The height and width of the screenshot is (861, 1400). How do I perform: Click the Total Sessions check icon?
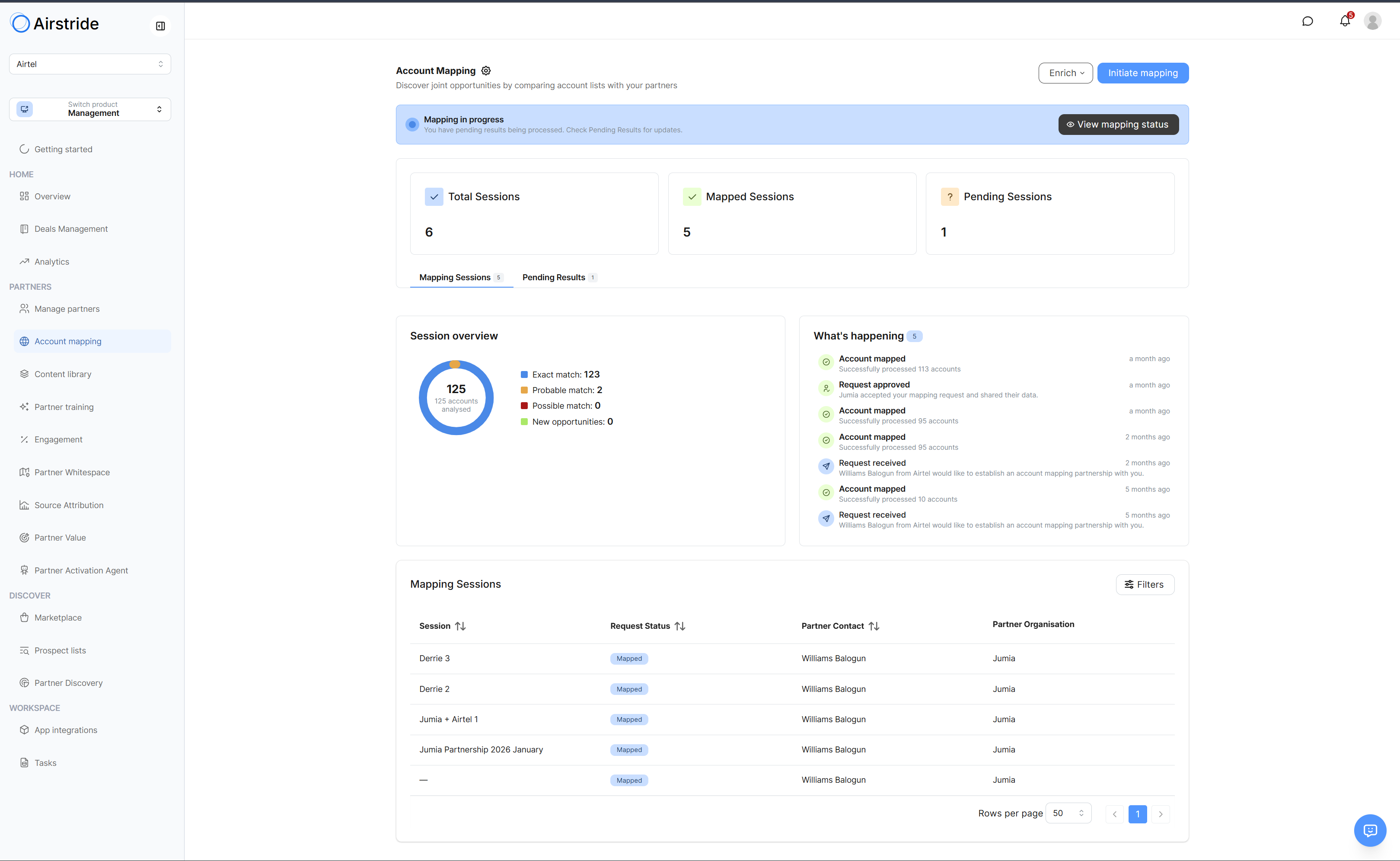434,197
